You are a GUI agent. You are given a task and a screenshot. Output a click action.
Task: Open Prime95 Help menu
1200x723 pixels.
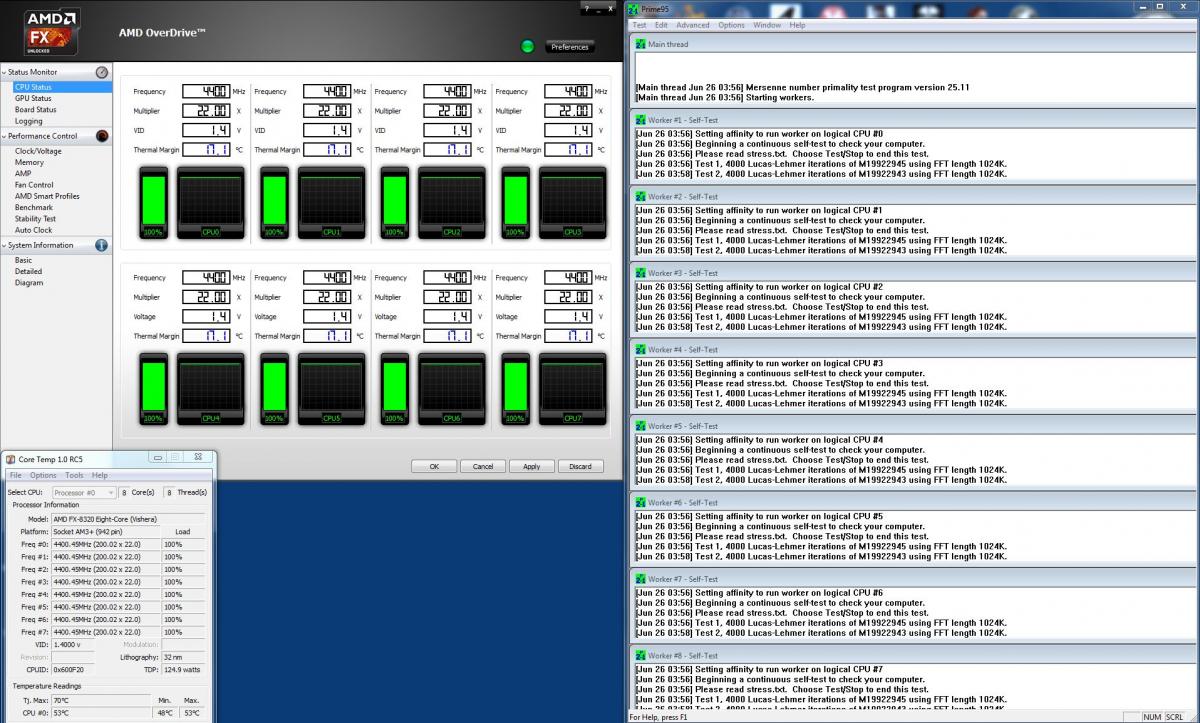pos(797,25)
